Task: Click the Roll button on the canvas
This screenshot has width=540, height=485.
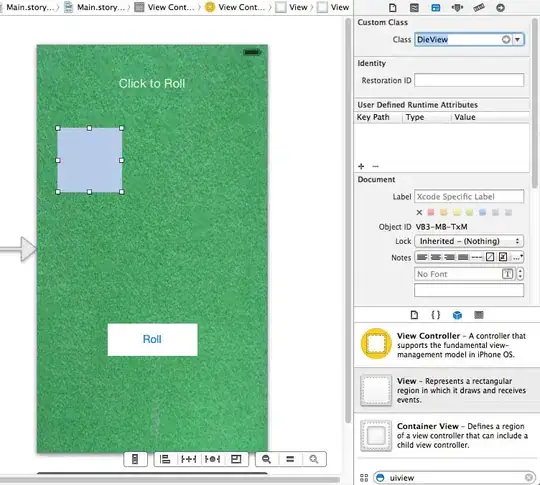Action: pos(152,340)
